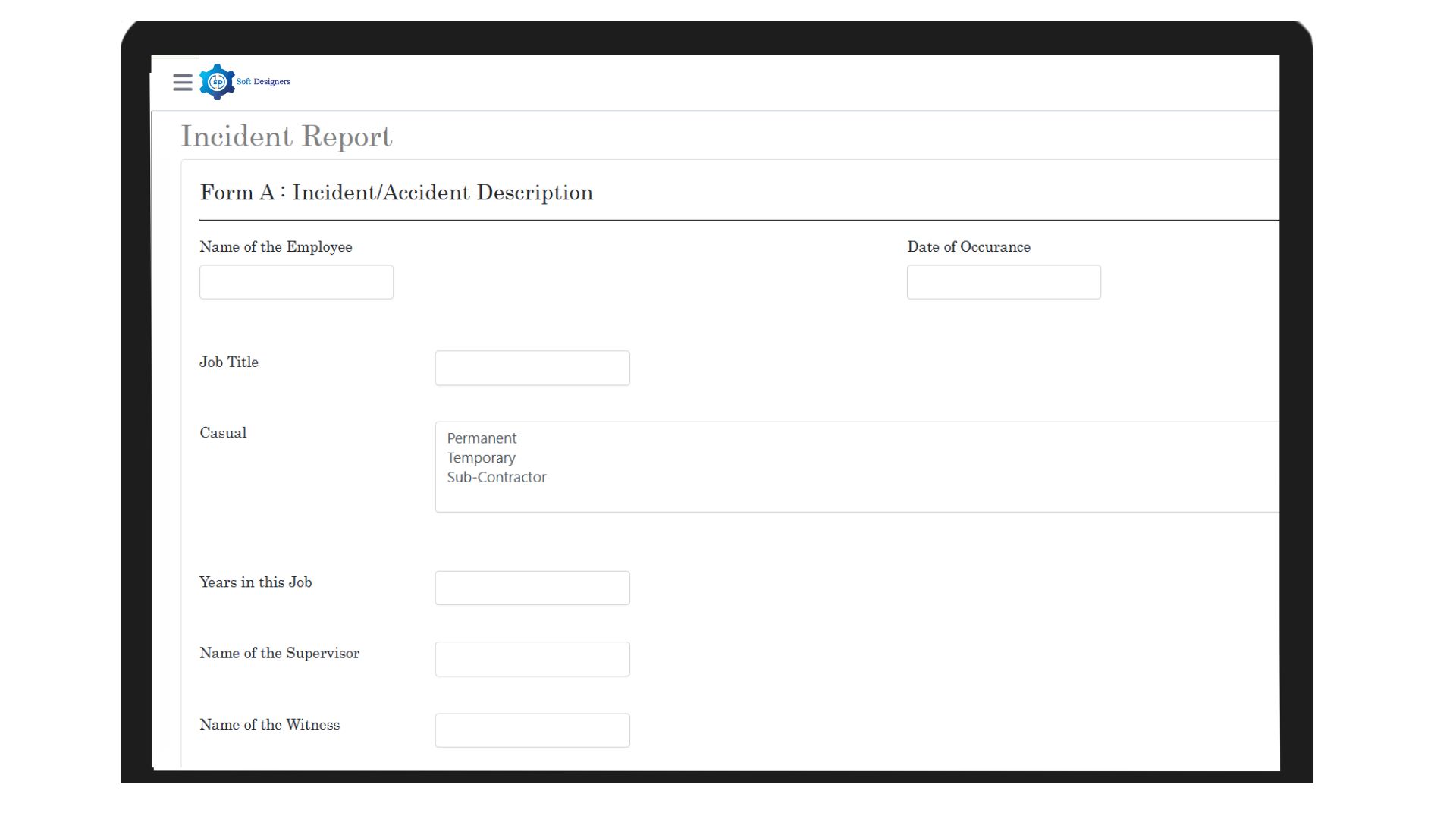The width and height of the screenshot is (1456, 819).
Task: Click the Form A section heading
Action: [x=396, y=193]
